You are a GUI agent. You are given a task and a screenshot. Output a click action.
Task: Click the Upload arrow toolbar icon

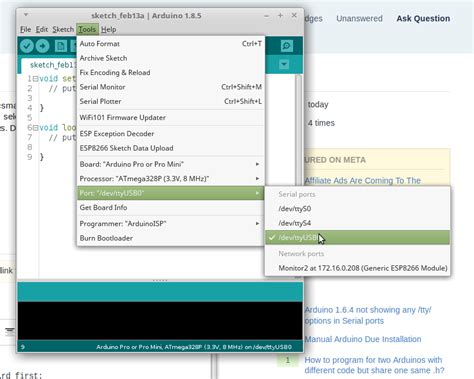coord(42,46)
